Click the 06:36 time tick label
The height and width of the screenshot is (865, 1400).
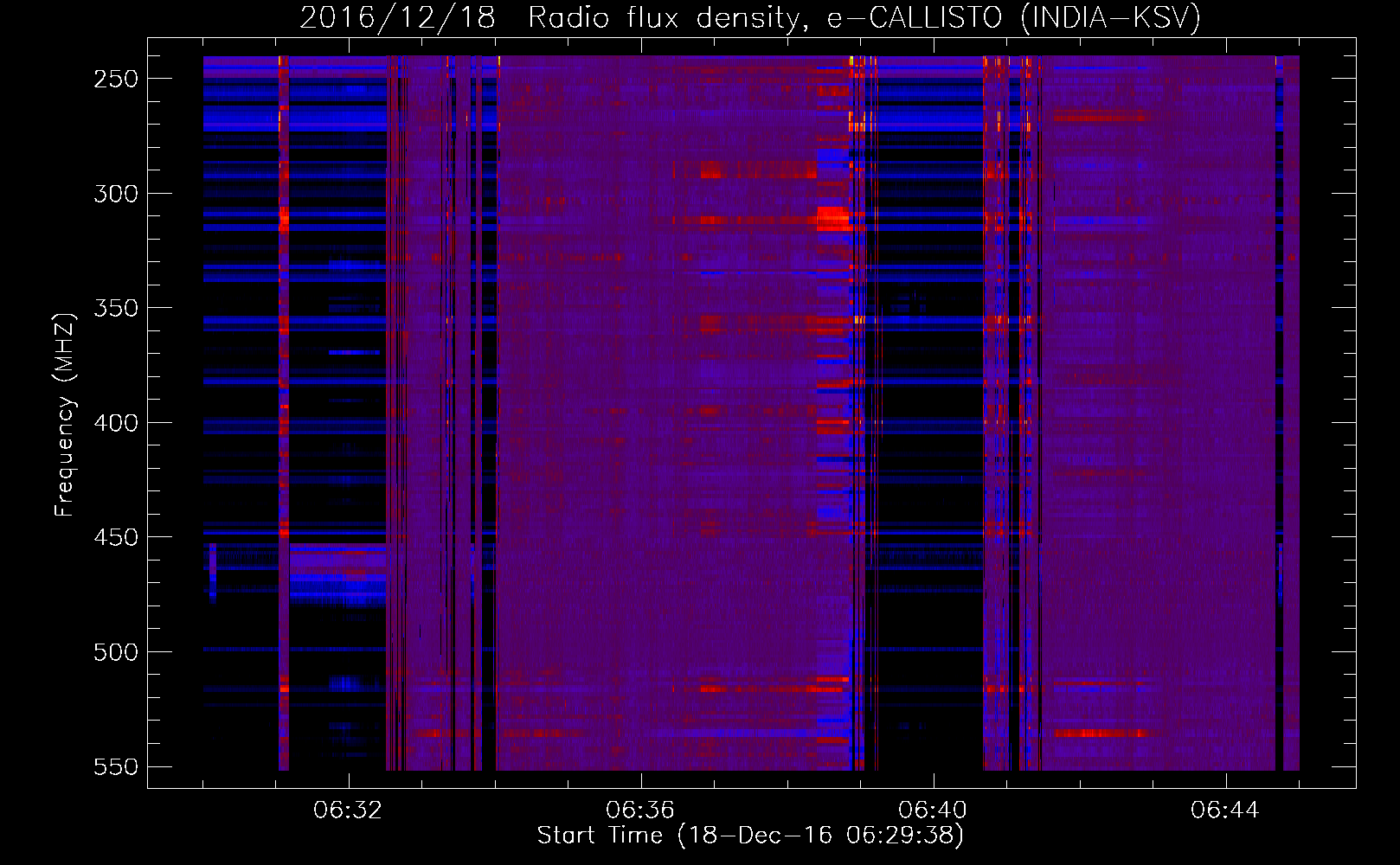coord(640,811)
